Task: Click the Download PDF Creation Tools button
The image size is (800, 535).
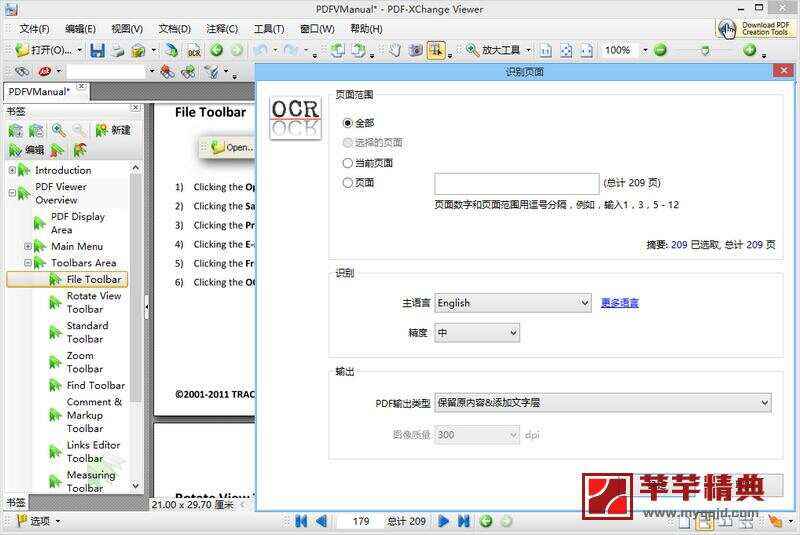Action: pyautogui.click(x=755, y=29)
